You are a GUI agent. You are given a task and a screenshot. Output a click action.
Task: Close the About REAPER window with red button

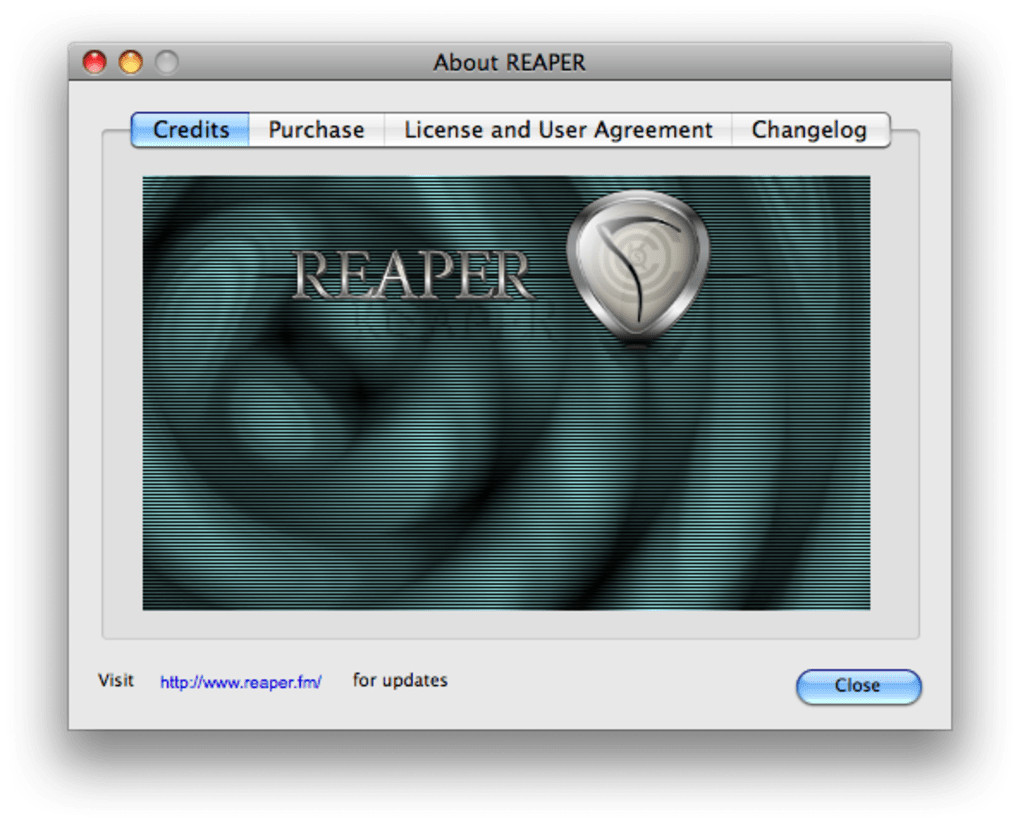[95, 62]
